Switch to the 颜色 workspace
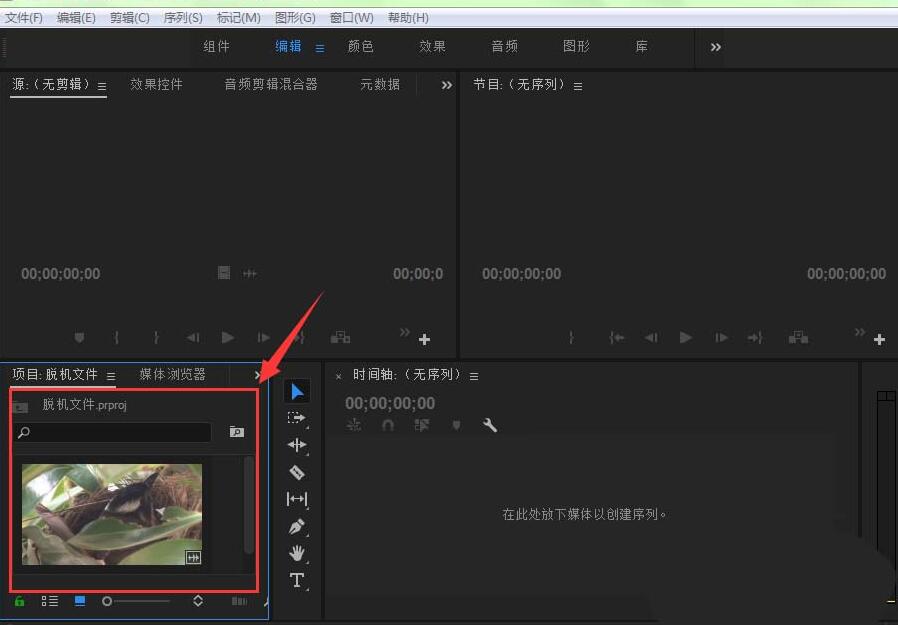 tap(360, 46)
